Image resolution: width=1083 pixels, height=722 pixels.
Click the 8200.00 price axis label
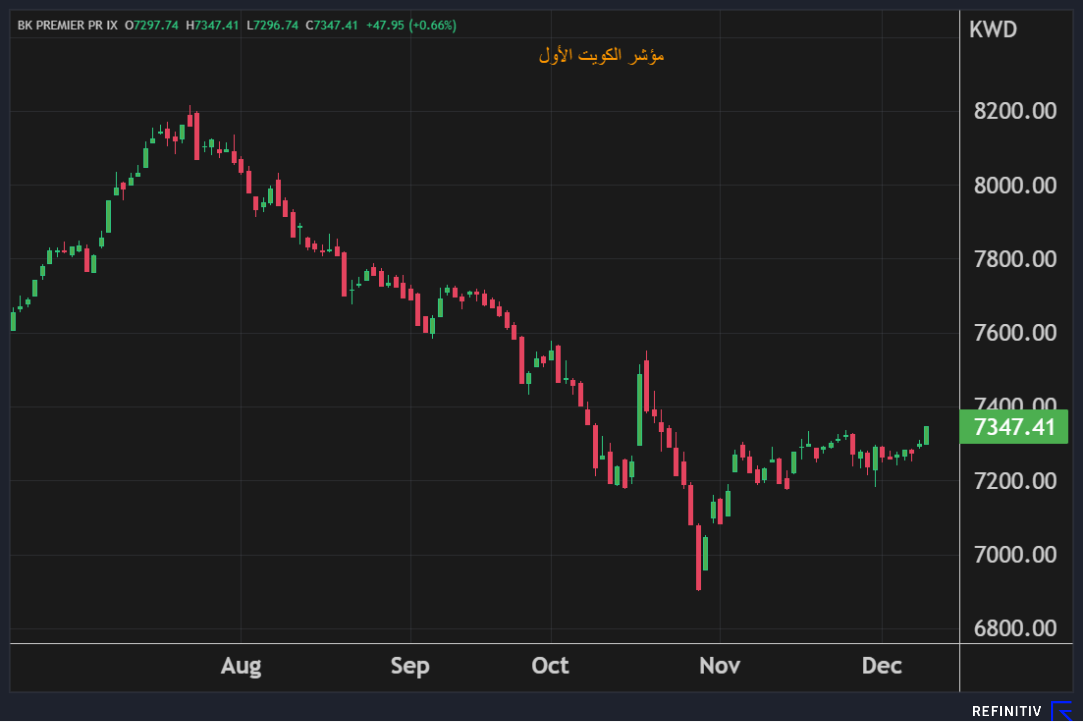pos(1014,111)
